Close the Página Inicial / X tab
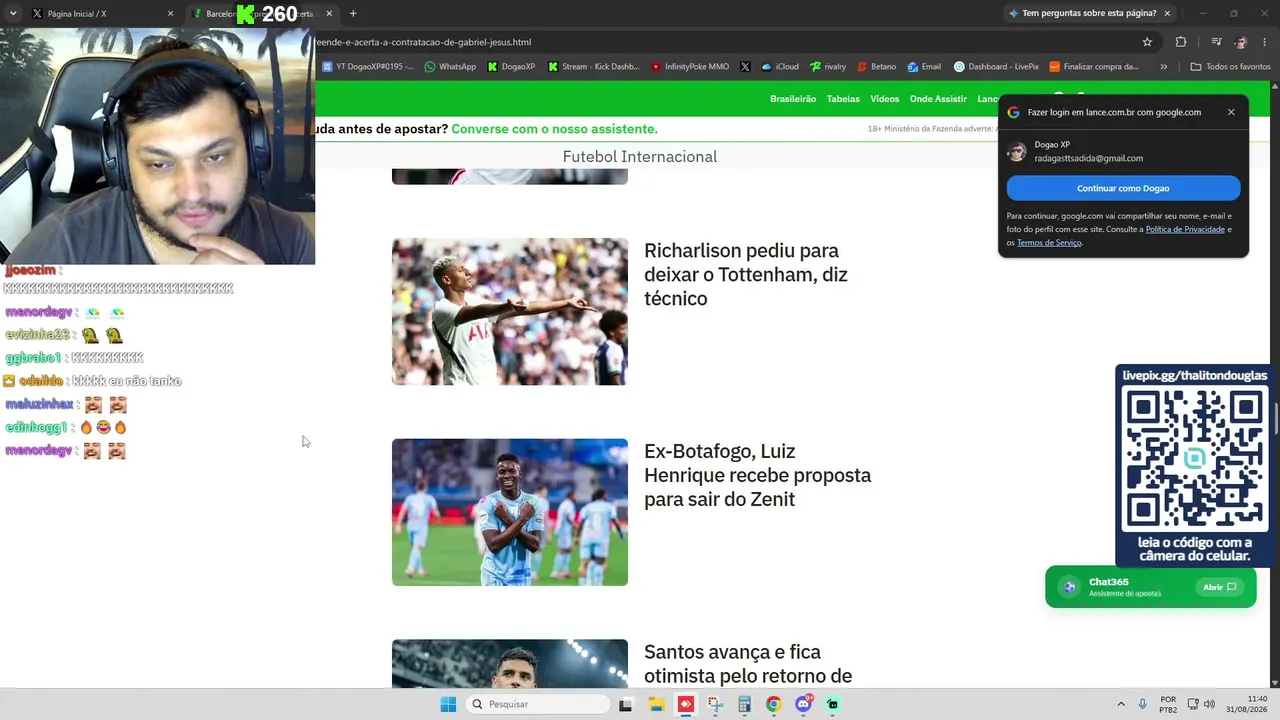This screenshot has width=1280, height=720. click(x=170, y=14)
